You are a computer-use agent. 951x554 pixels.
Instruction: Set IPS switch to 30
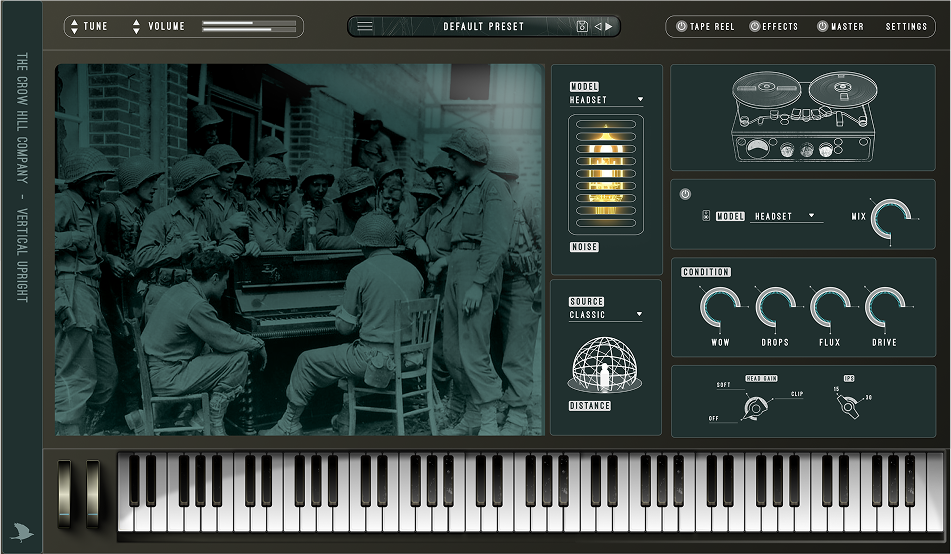tap(869, 397)
